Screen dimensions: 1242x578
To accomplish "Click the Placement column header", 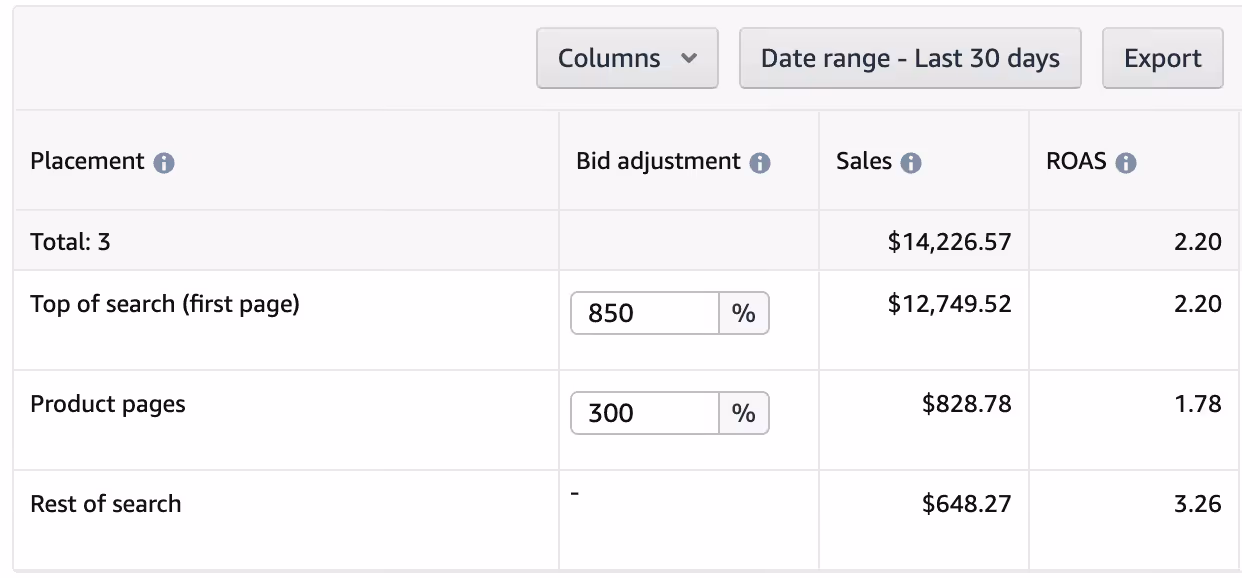I will (88, 161).
